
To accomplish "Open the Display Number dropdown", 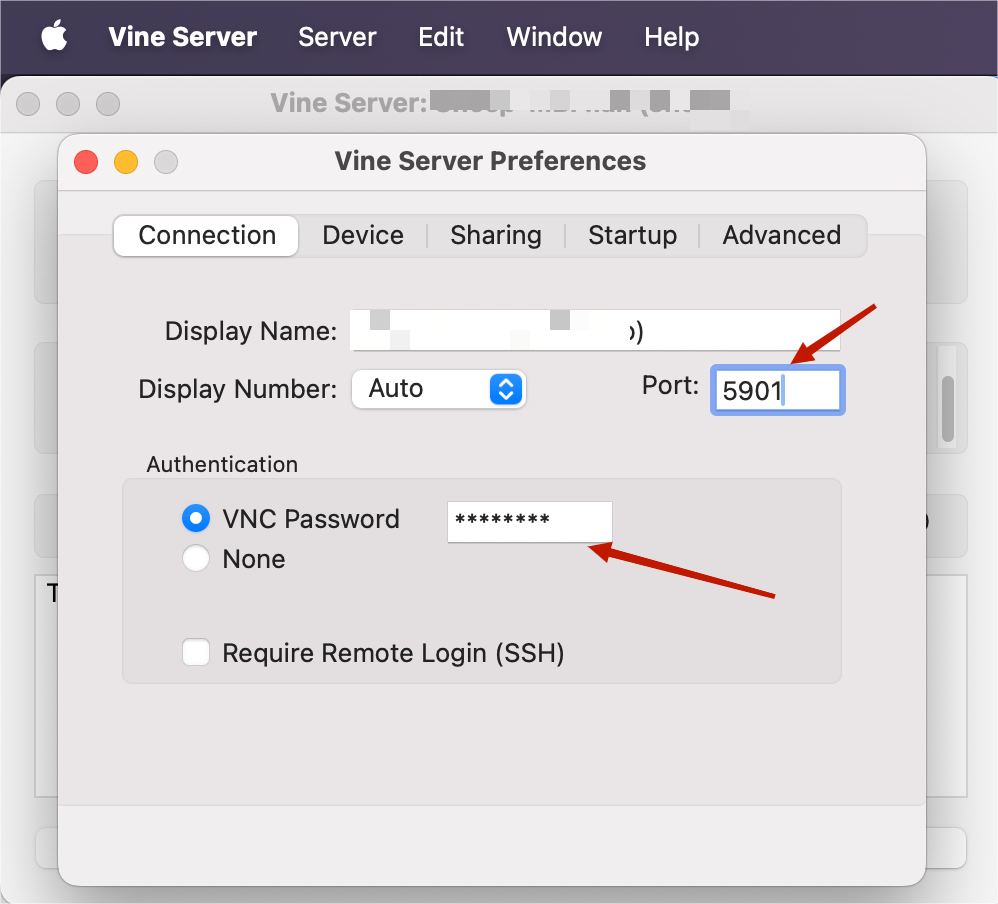I will 438,389.
